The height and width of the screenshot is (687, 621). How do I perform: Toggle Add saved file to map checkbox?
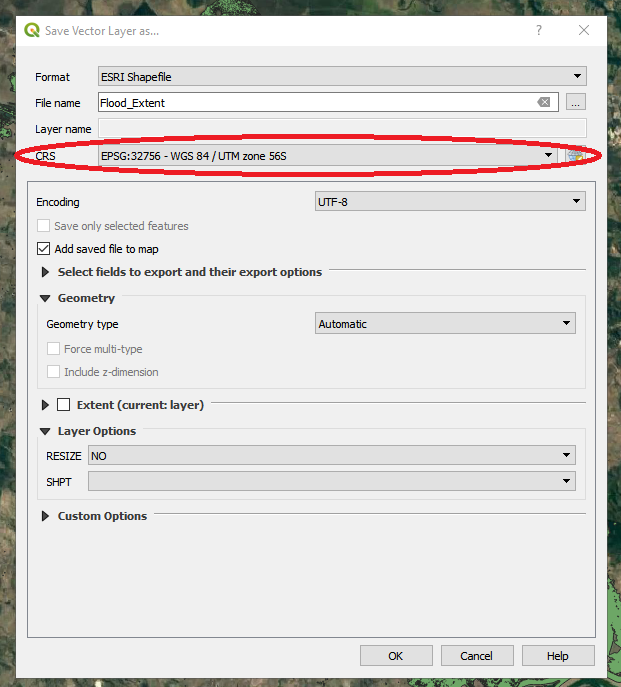44,249
